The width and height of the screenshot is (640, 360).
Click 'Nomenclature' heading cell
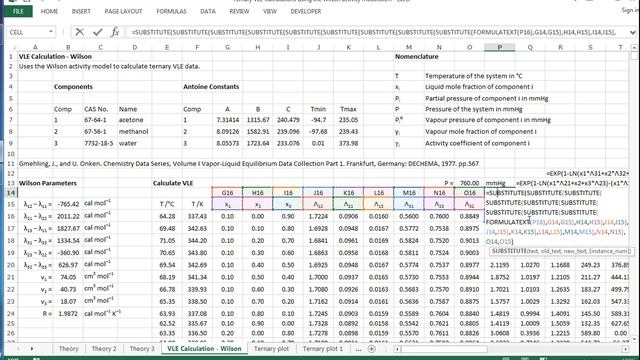click(416, 57)
